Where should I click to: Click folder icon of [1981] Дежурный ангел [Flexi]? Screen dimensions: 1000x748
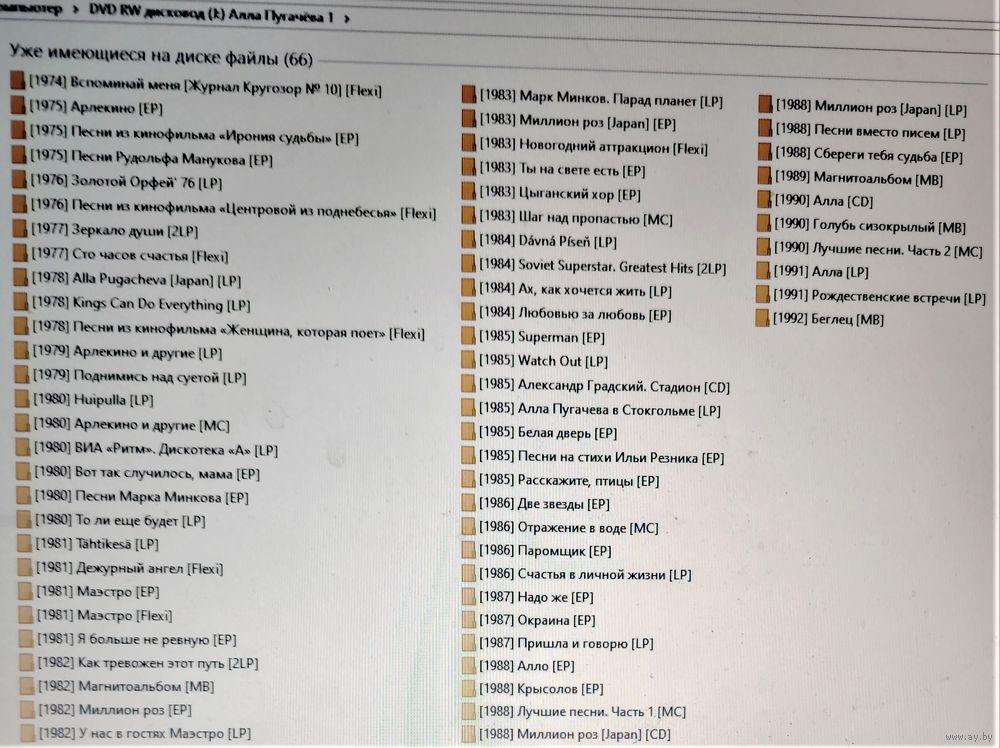25,567
